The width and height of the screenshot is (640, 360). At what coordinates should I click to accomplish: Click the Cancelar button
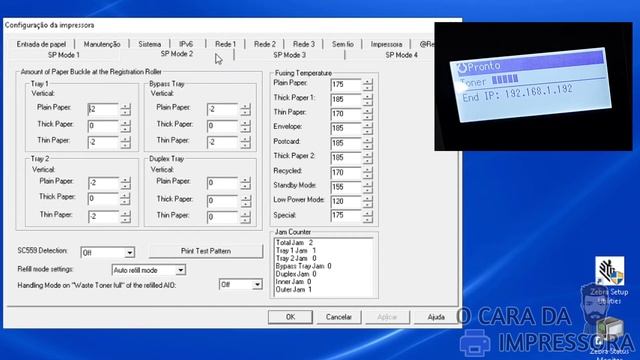point(339,317)
